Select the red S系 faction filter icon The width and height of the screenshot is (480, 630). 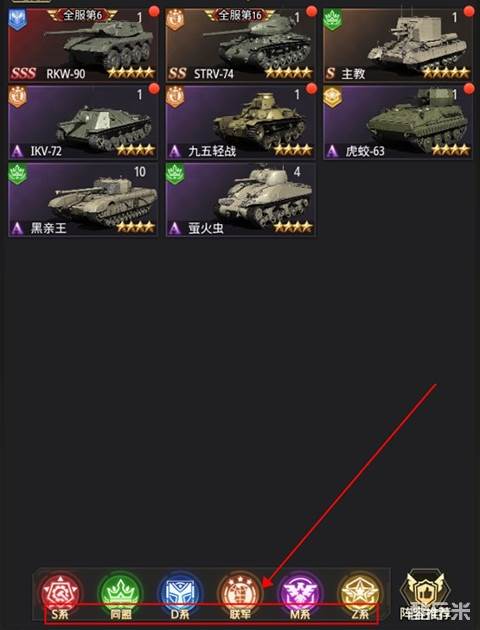[60, 593]
